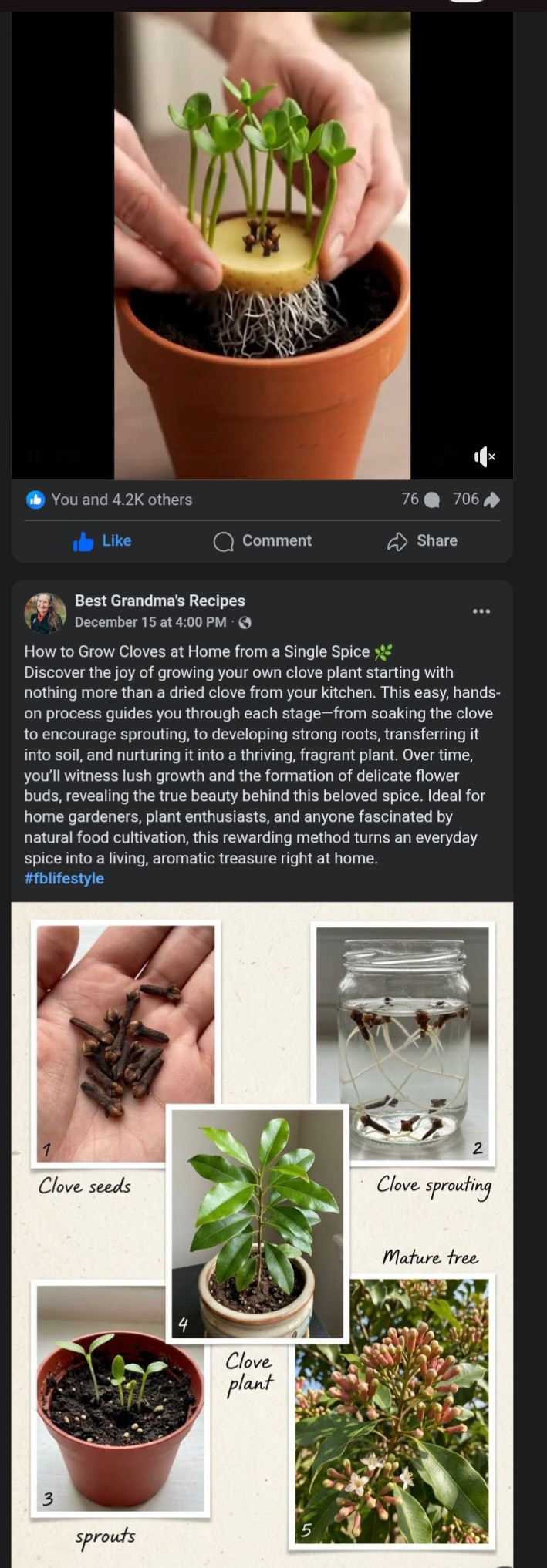Open the "You and 4.2K others" reactions list
This screenshot has height=1568, width=547.
tap(121, 500)
